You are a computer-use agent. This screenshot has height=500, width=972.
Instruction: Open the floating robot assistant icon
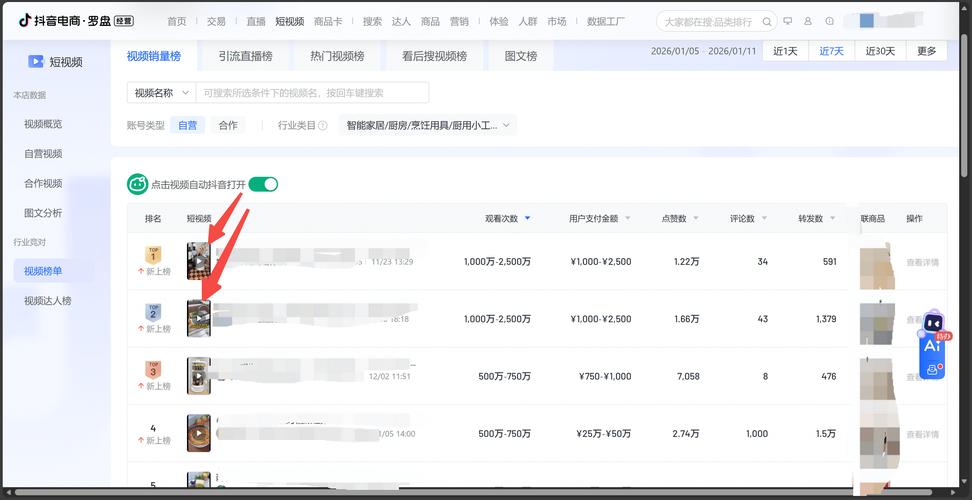click(933, 323)
